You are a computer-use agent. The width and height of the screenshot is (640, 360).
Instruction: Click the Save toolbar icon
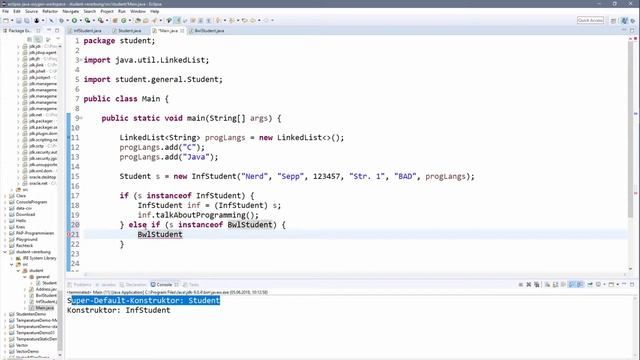pos(19,20)
